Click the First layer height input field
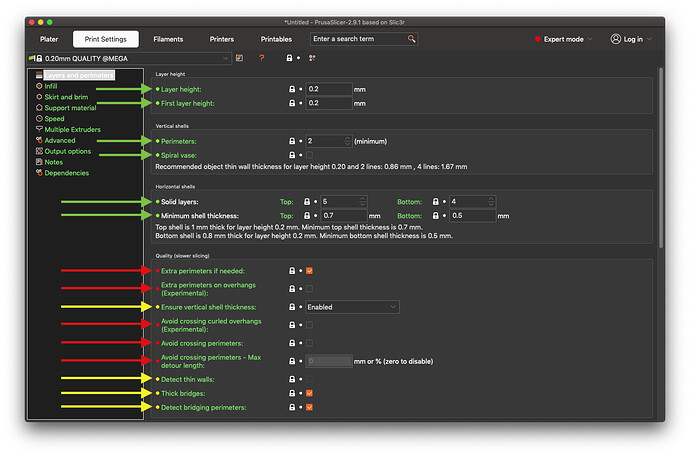This screenshot has height=454, width=690. (x=328, y=103)
